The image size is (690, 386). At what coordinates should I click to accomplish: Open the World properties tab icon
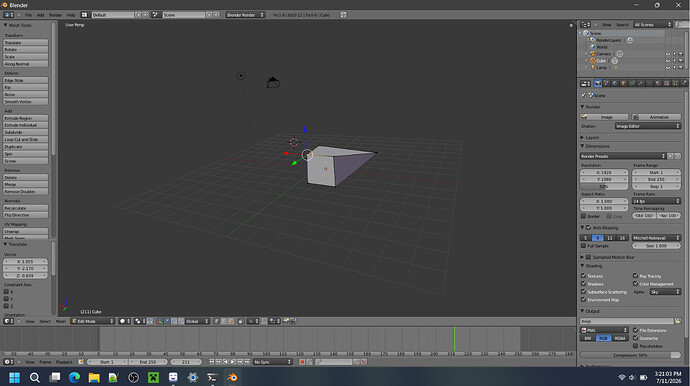[x=615, y=83]
